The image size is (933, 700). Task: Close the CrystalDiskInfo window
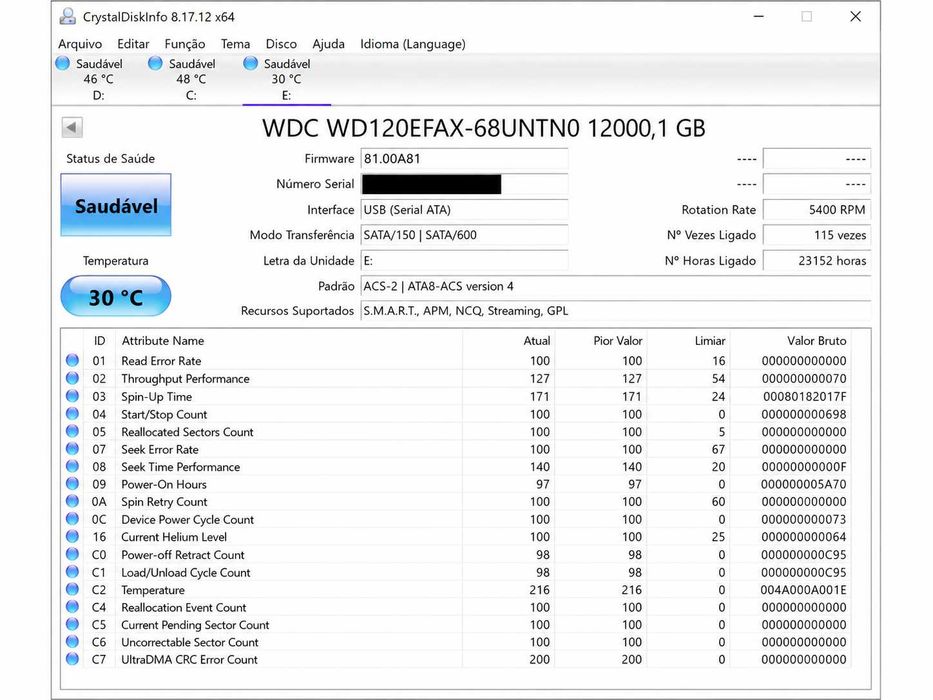coord(855,17)
